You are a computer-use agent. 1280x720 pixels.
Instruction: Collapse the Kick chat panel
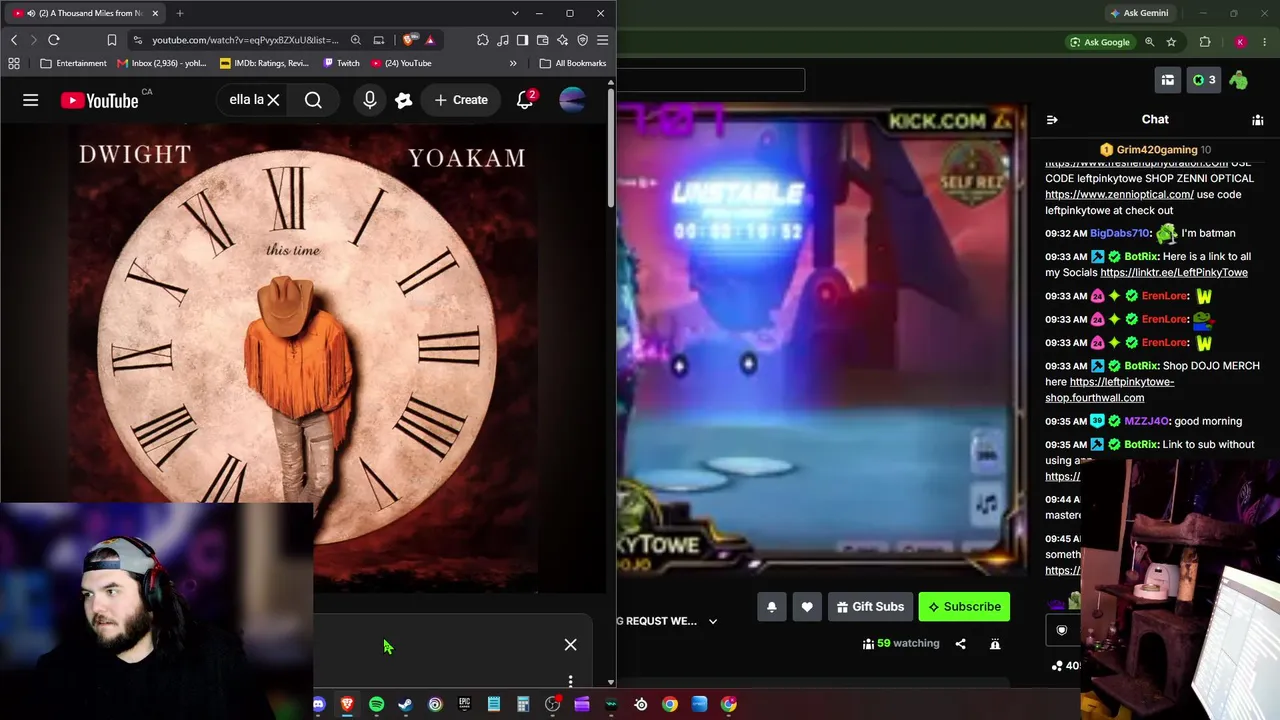point(1052,120)
